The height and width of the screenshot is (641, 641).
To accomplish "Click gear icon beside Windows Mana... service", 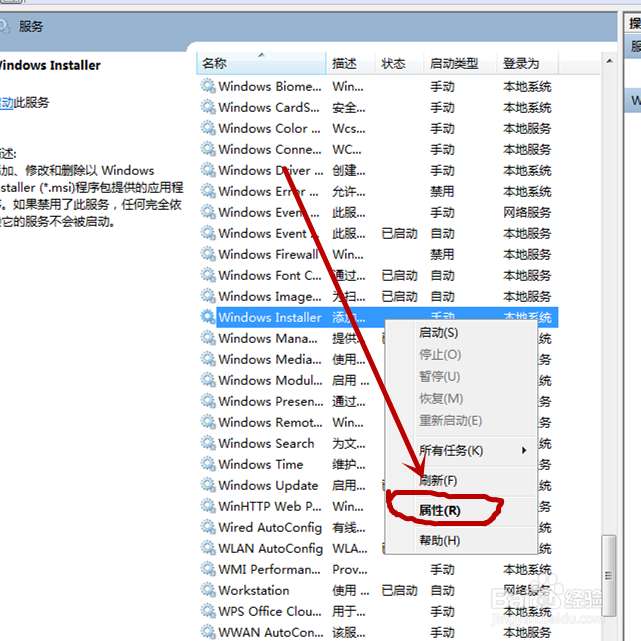I will click(x=208, y=338).
